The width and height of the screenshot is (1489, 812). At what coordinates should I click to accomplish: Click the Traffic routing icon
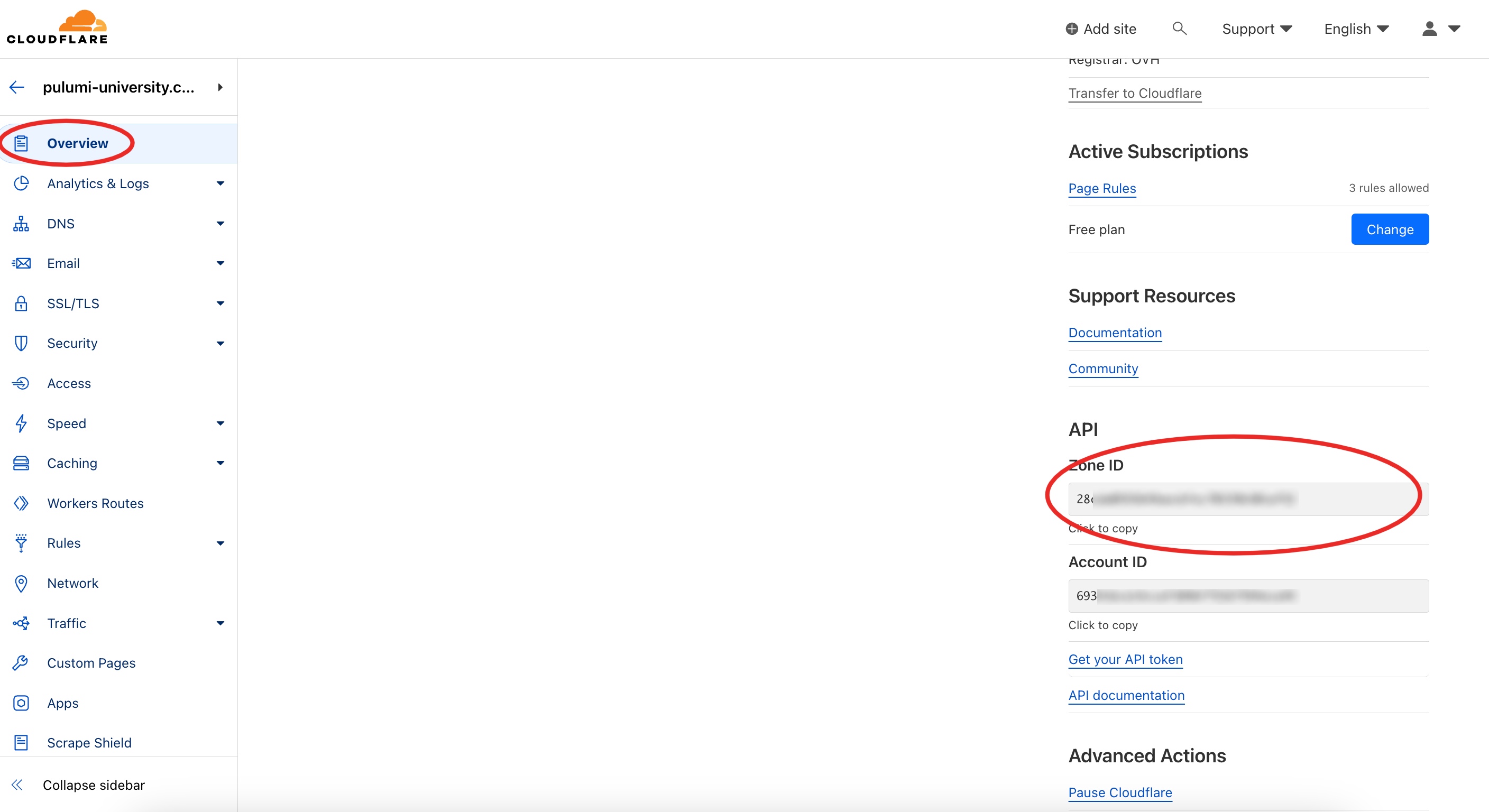pyautogui.click(x=21, y=623)
